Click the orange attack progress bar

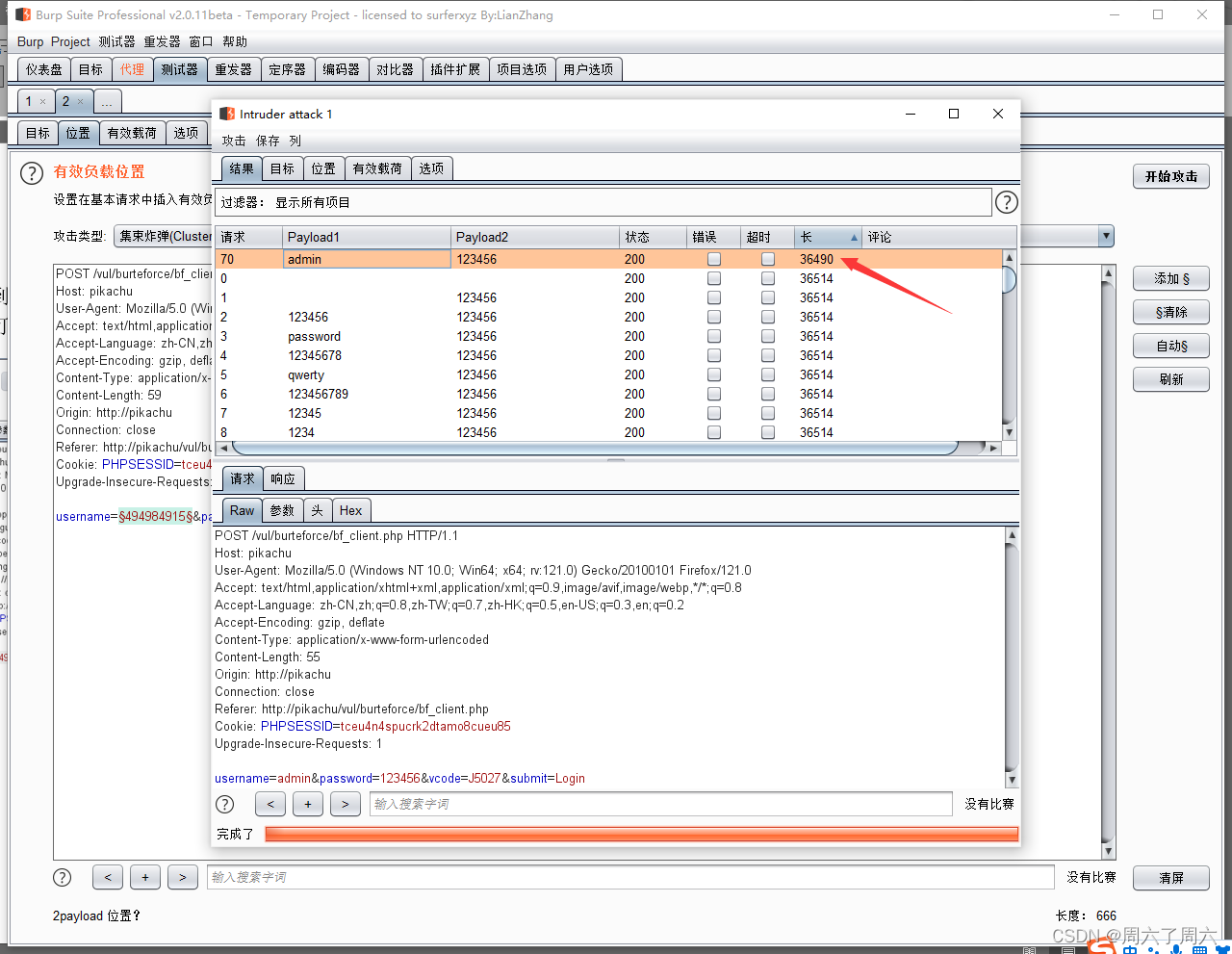[x=641, y=834]
